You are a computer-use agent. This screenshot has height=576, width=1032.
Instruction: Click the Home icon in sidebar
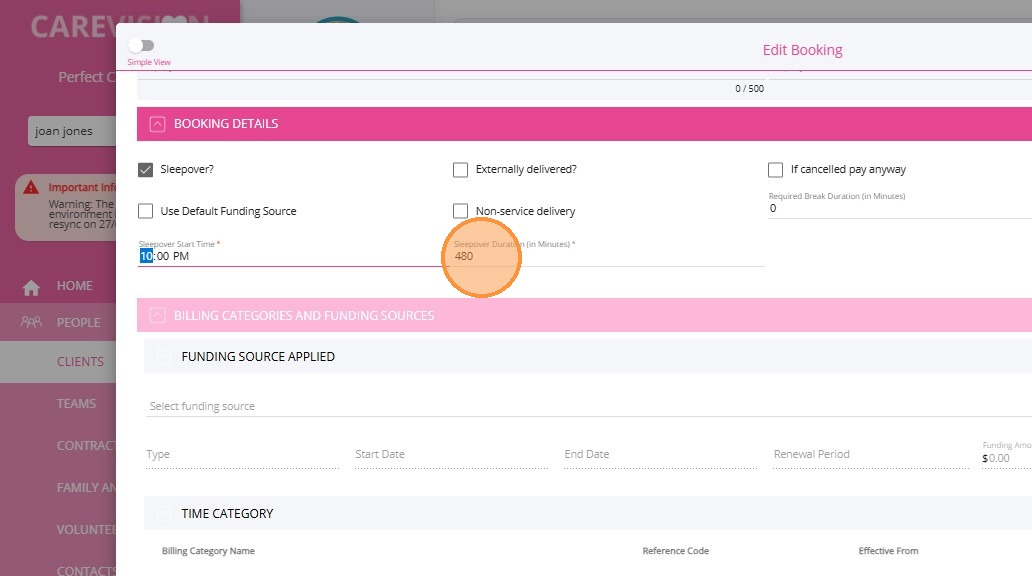click(x=31, y=287)
